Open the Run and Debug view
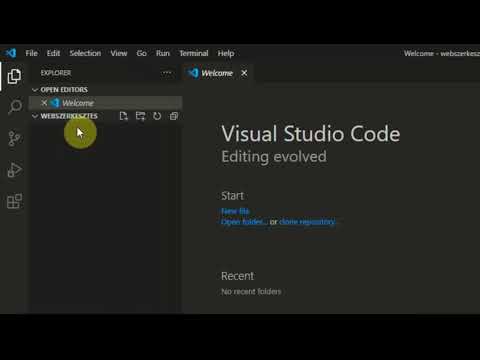 [x=15, y=170]
